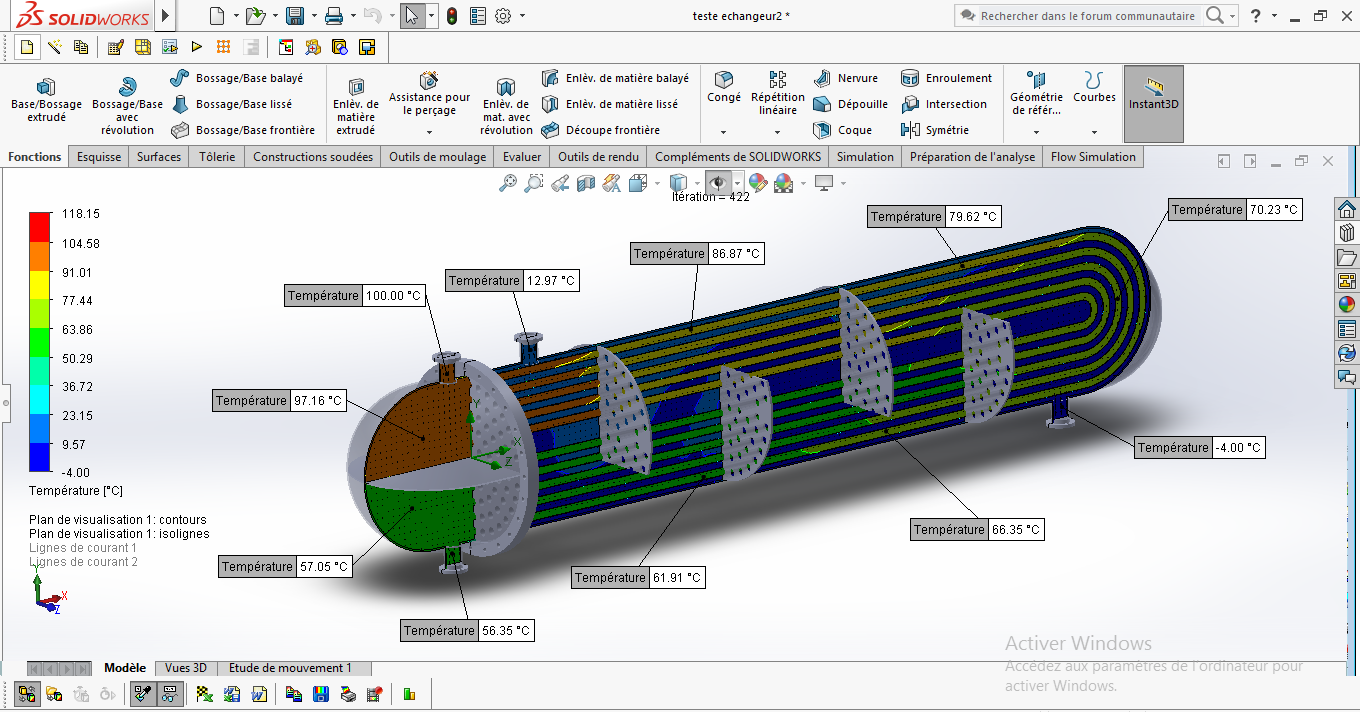
Task: Click the 100.00 °C temperature callout
Action: point(355,296)
